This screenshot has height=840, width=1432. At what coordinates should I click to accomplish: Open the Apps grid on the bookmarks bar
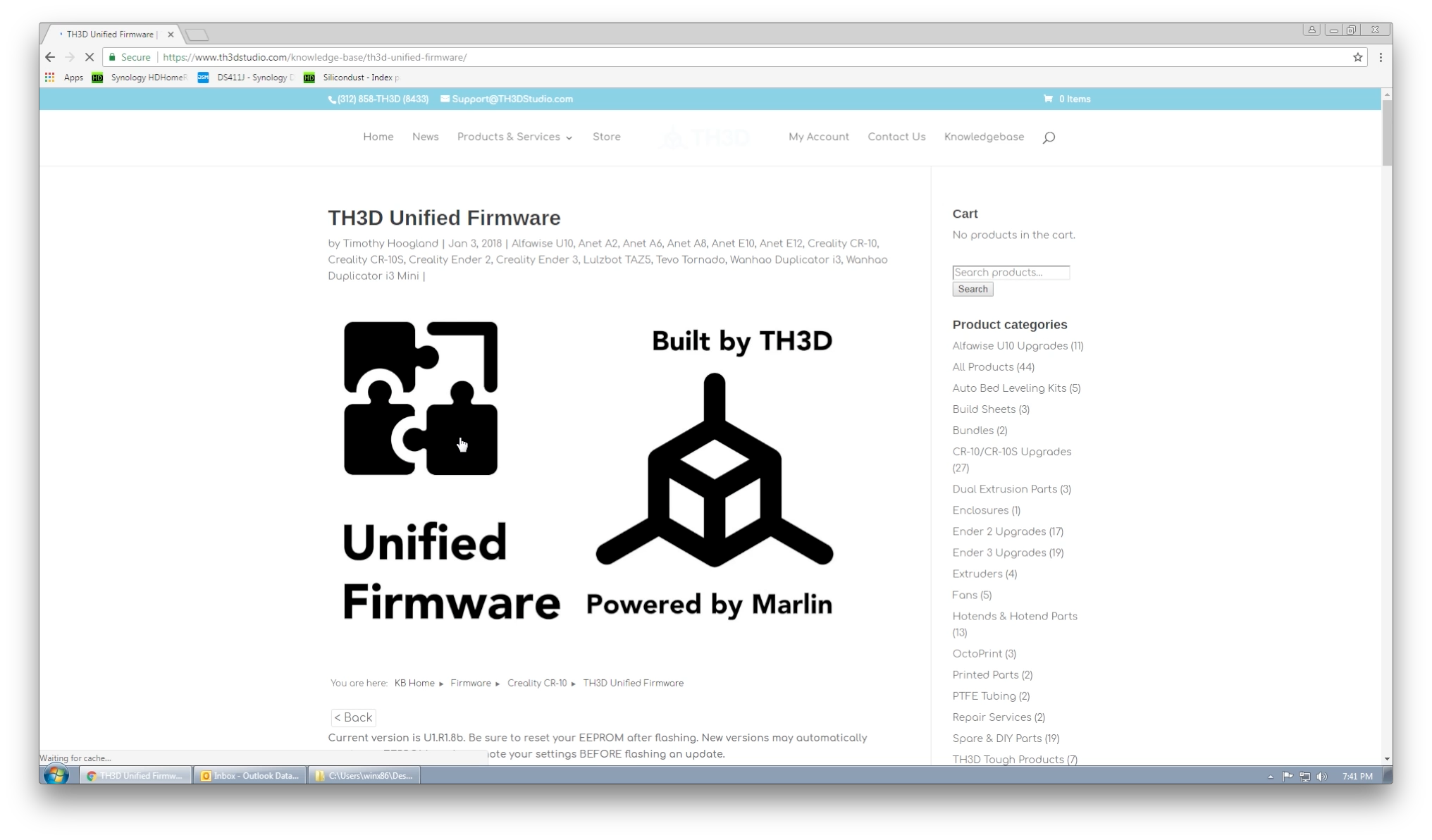tap(49, 78)
